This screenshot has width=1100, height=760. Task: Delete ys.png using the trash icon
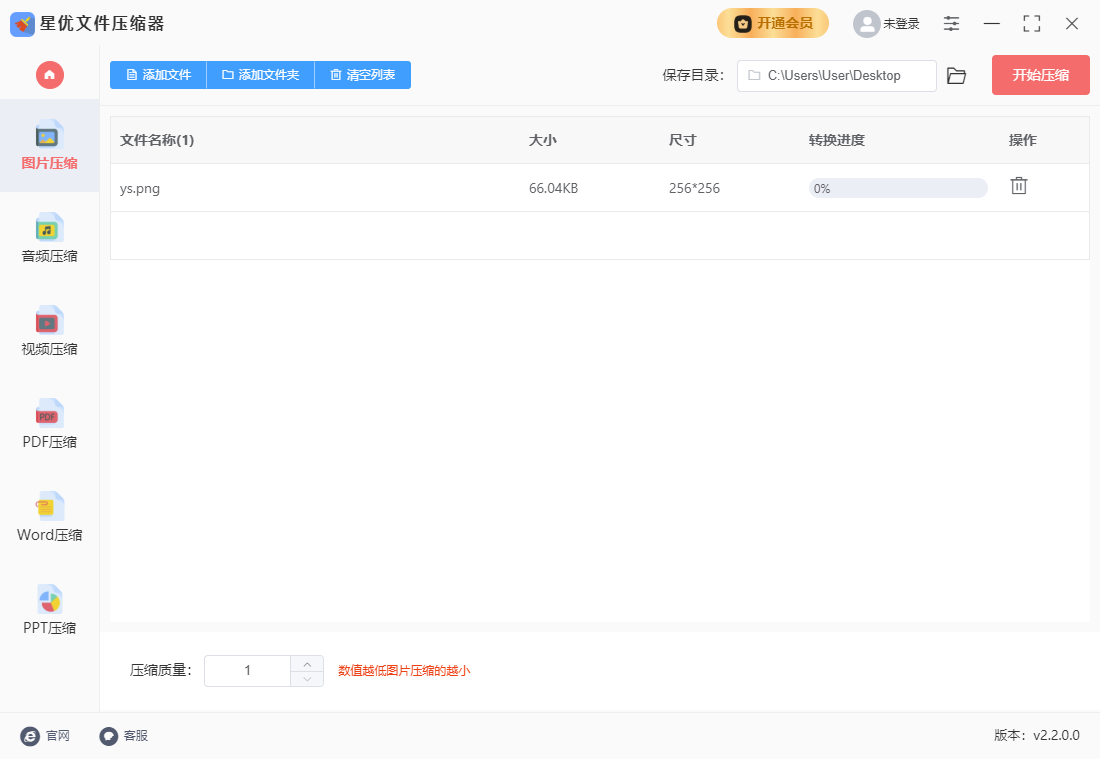(1018, 186)
